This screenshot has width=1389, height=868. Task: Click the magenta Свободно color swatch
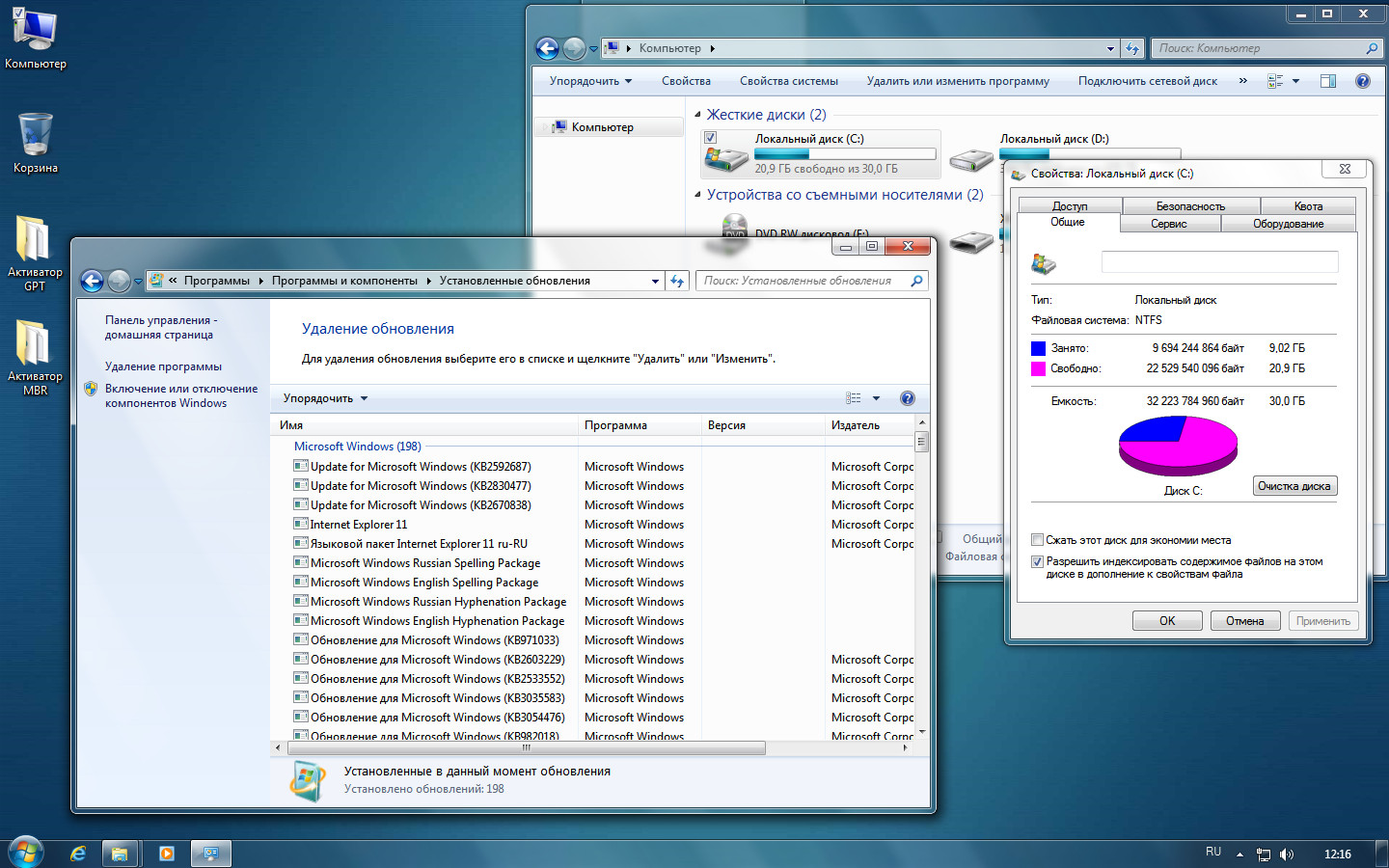(x=1038, y=368)
